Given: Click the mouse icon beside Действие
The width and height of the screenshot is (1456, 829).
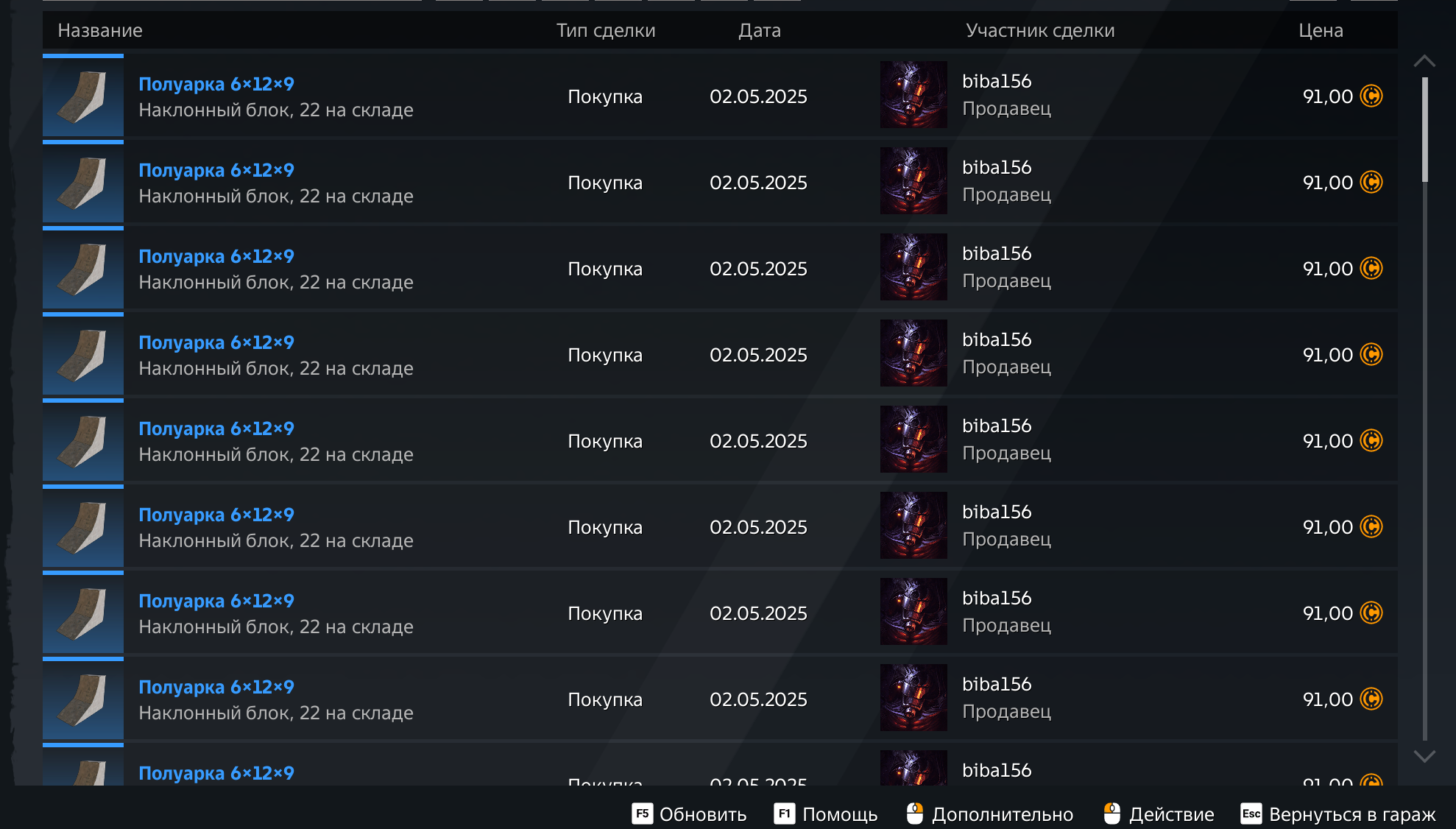Looking at the screenshot, I should coord(1112,814).
